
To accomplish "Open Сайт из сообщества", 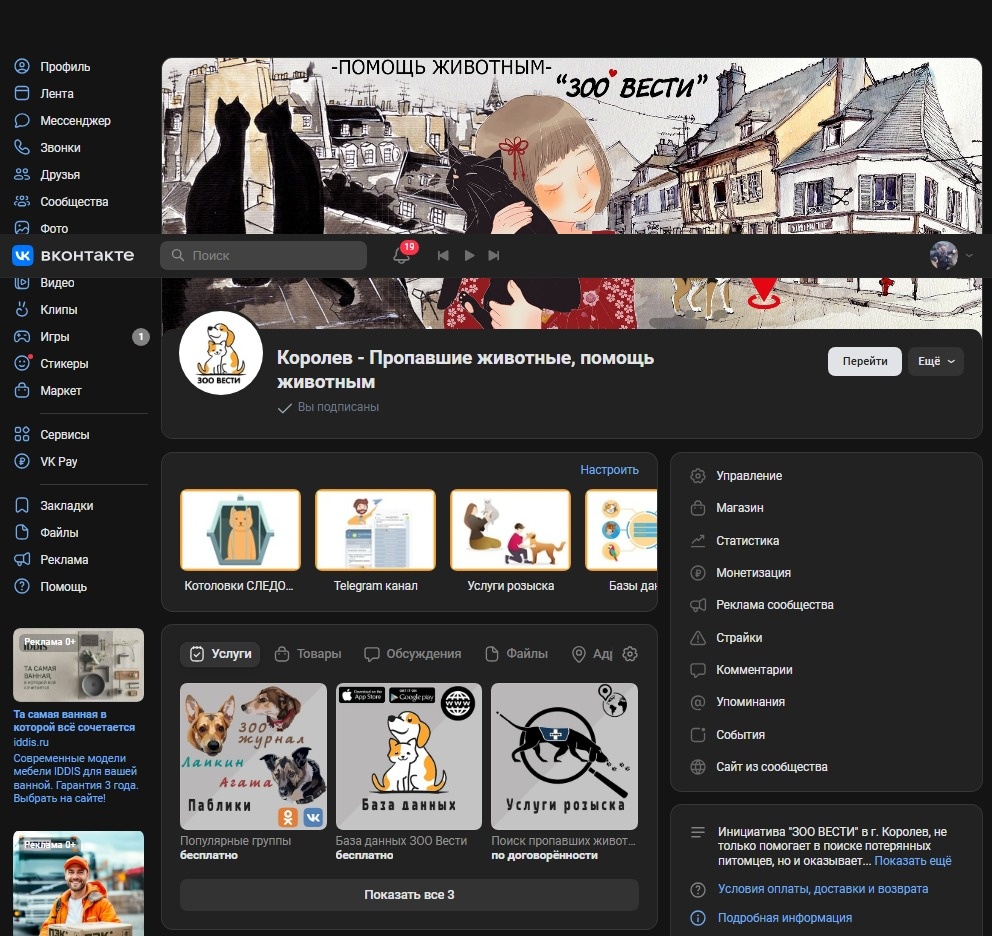I will point(759,768).
